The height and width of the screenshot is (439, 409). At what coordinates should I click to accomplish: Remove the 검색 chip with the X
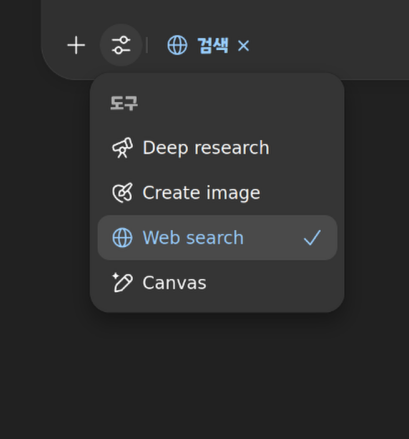(x=244, y=46)
